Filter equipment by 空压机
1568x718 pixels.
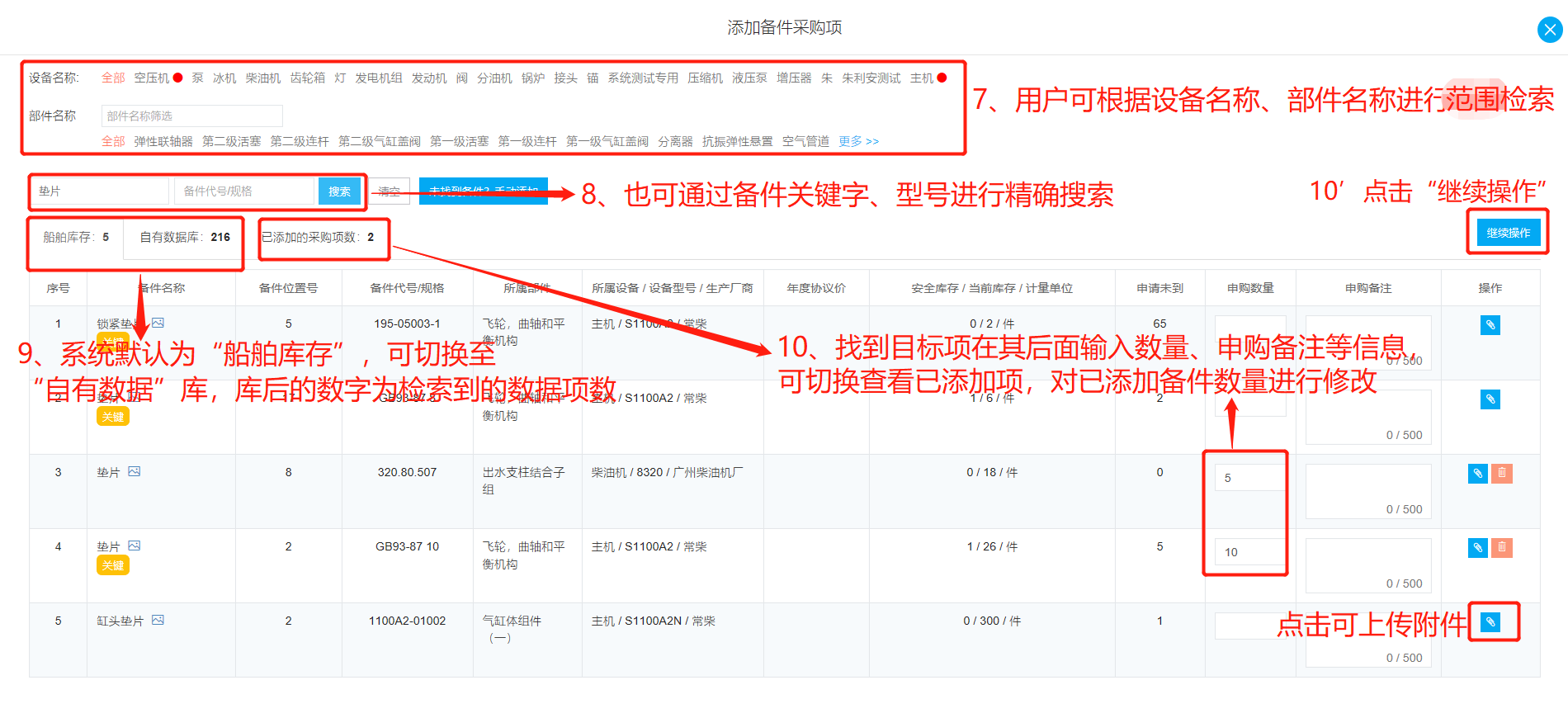152,78
